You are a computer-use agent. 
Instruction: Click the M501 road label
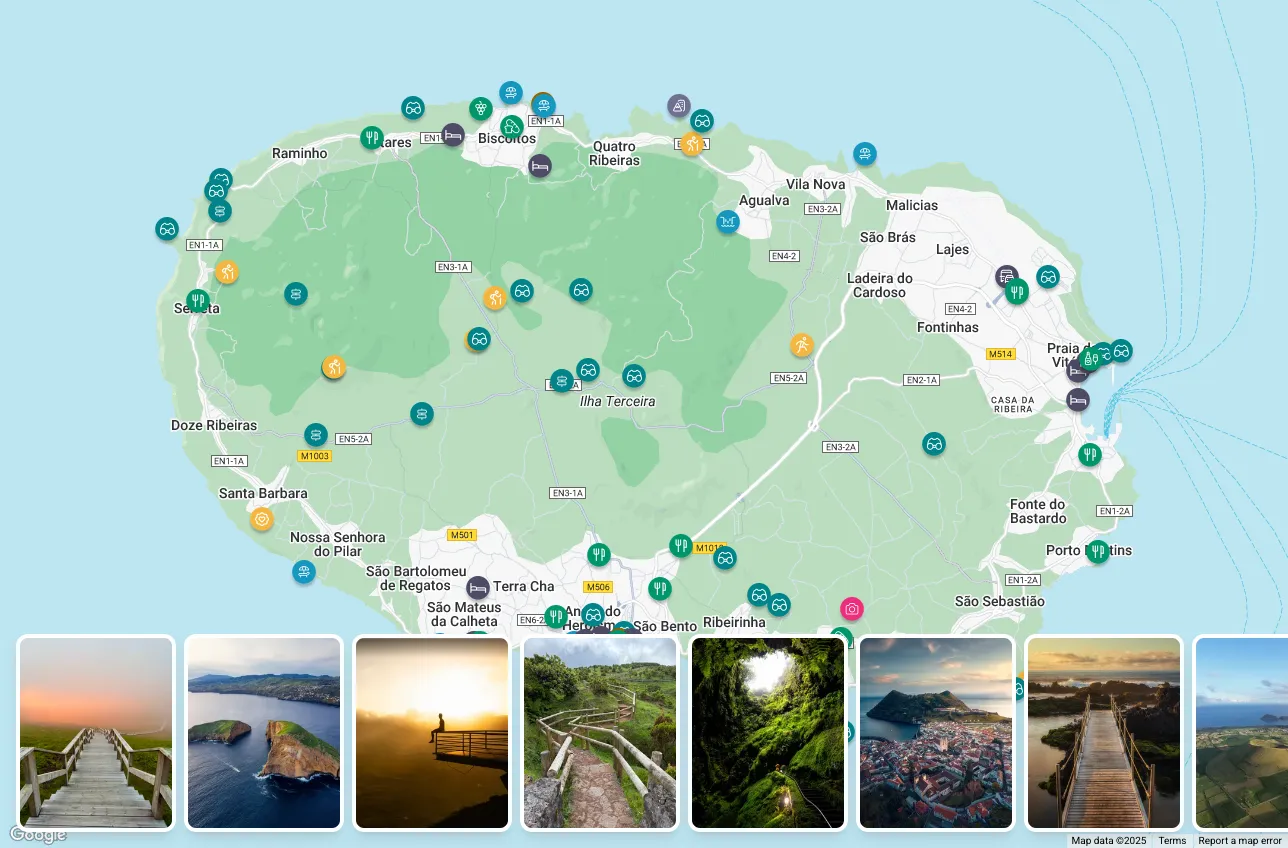461,535
